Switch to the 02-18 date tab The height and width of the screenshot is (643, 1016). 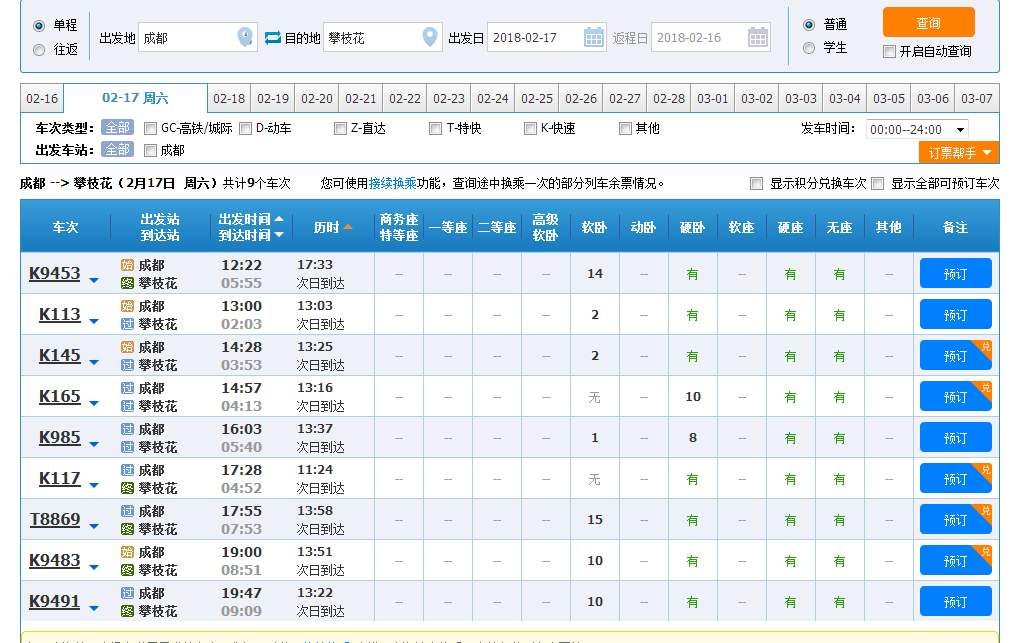point(229,98)
